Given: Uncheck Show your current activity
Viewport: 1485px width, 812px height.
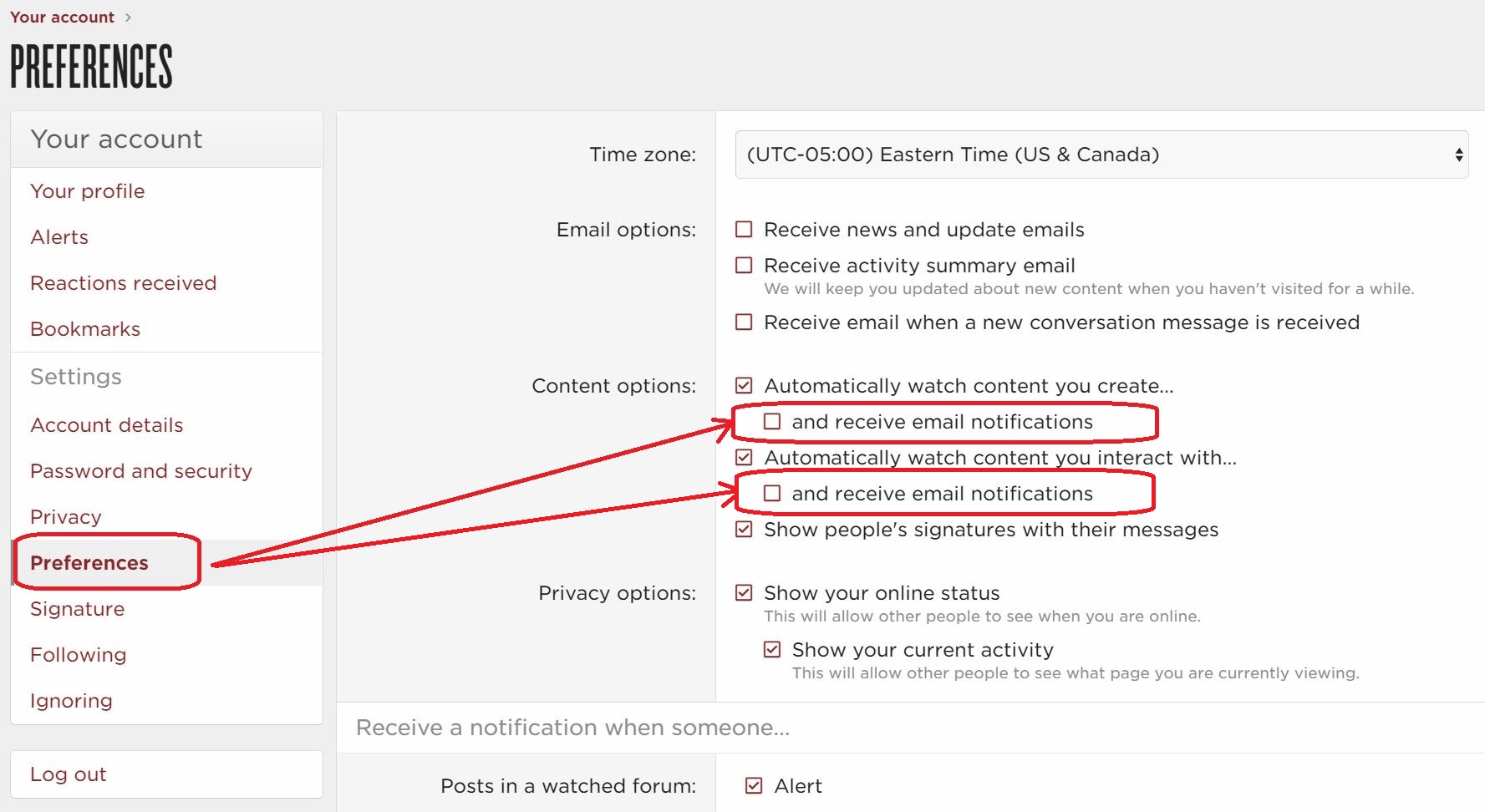Looking at the screenshot, I should 772,650.
